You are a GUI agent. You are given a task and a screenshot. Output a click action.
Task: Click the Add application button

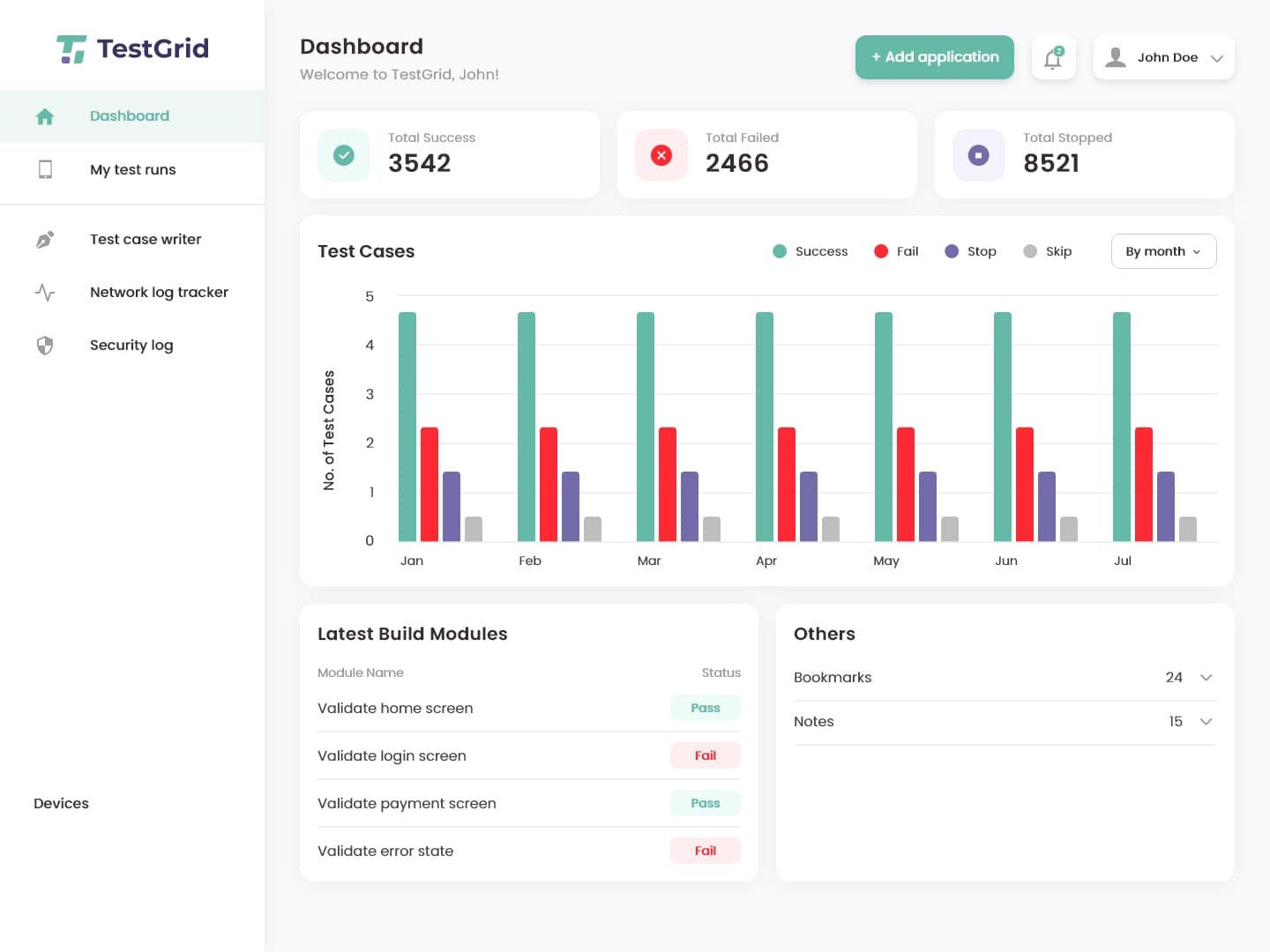tap(934, 57)
